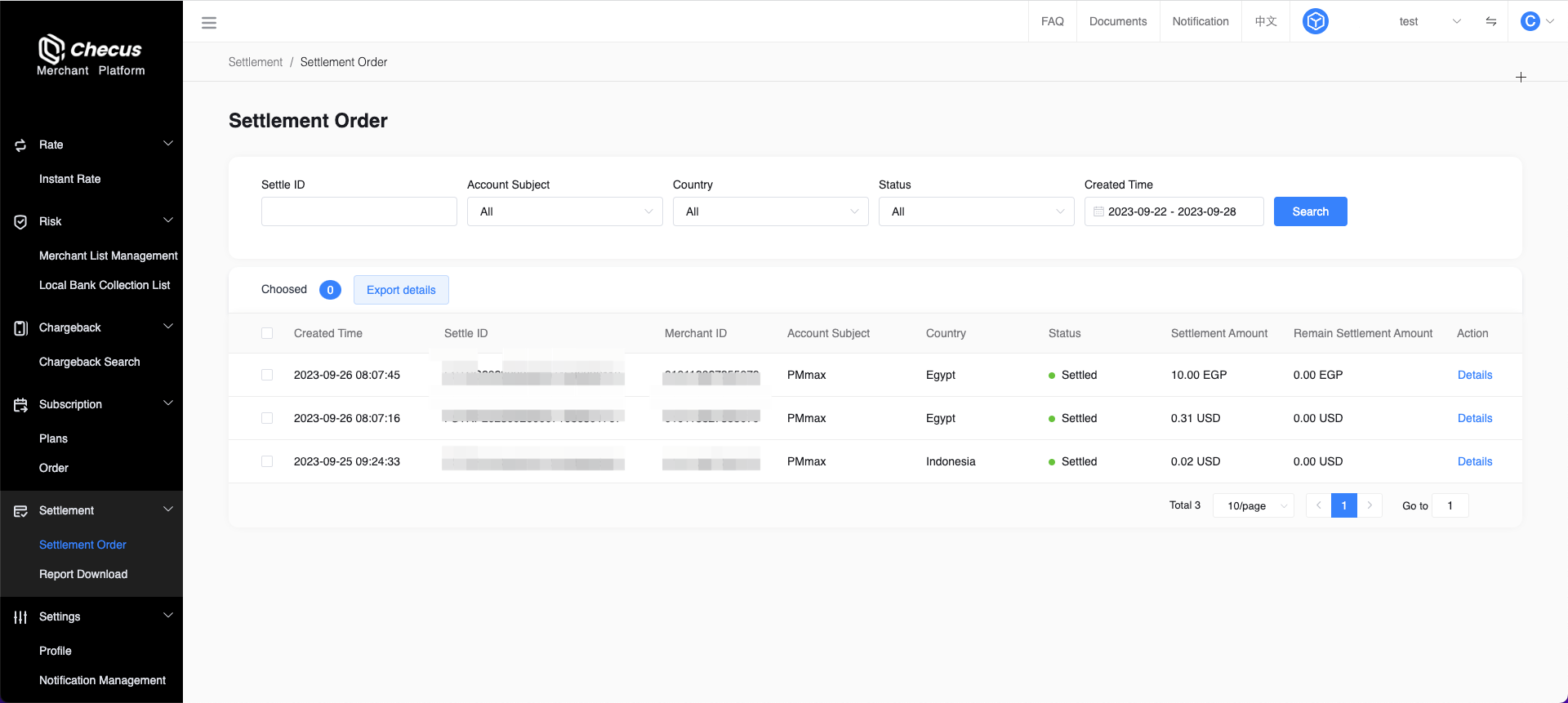The image size is (1568, 703).
Task: Open the user avatar C icon menu
Action: click(x=1530, y=21)
